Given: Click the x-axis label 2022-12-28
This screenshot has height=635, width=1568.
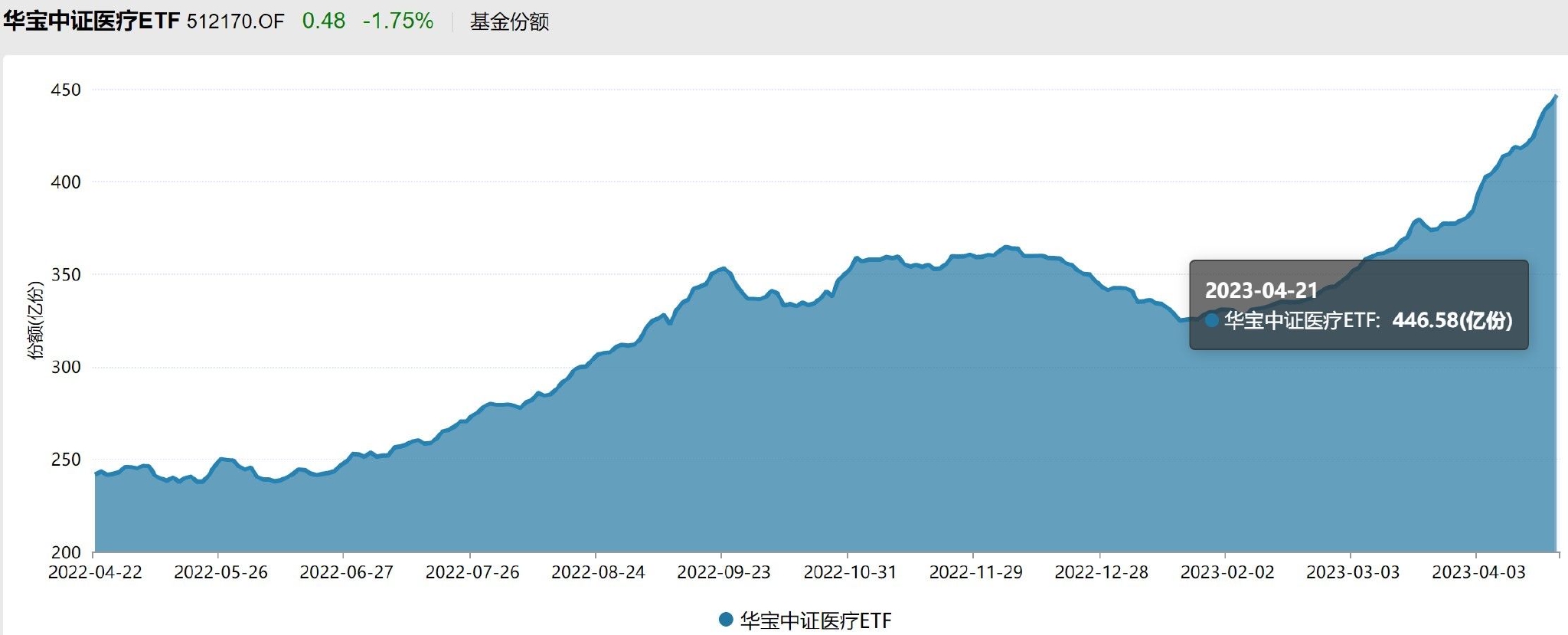Looking at the screenshot, I should pos(1101,573).
